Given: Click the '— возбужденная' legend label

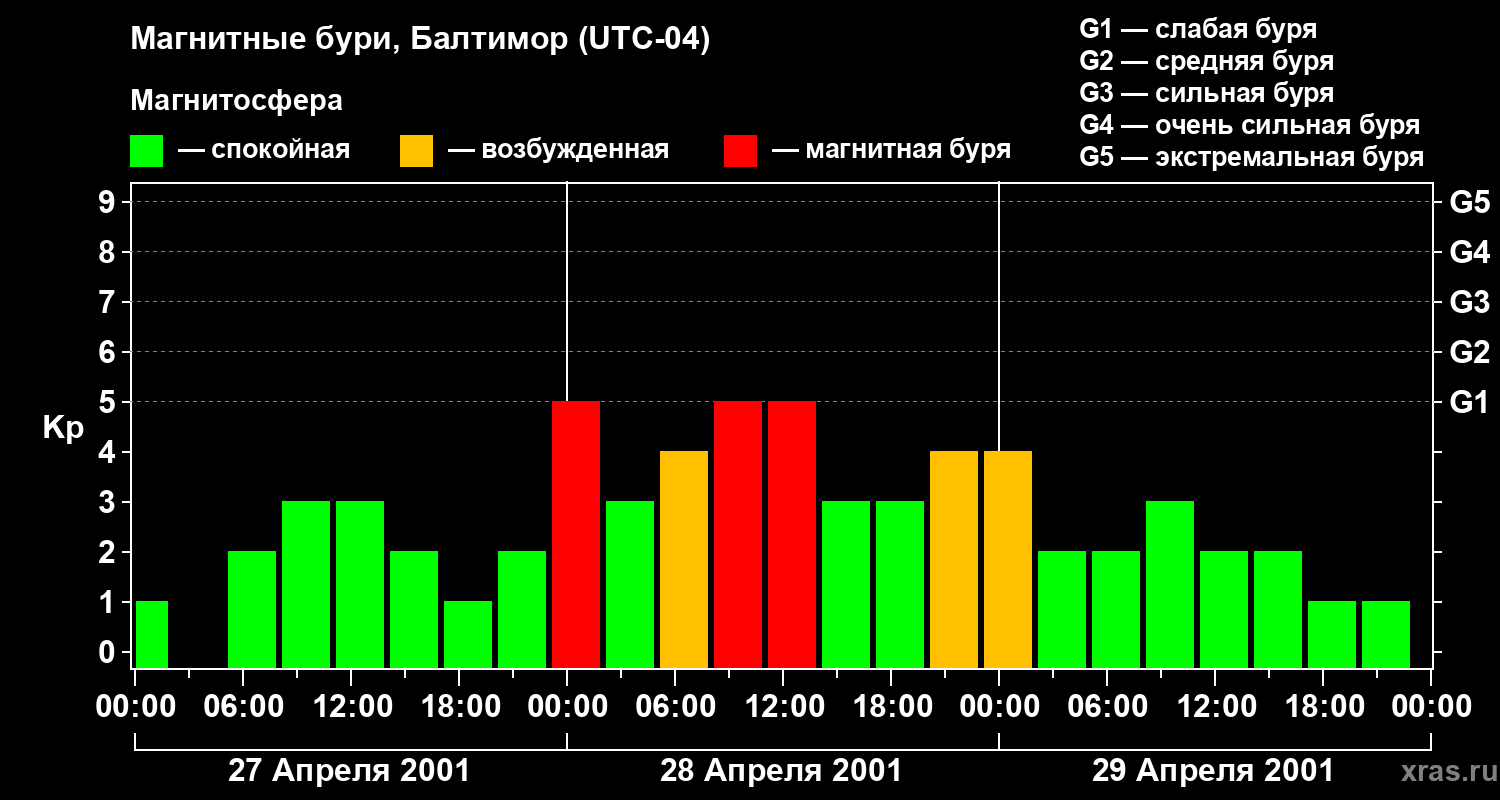Looking at the screenshot, I should point(558,150).
